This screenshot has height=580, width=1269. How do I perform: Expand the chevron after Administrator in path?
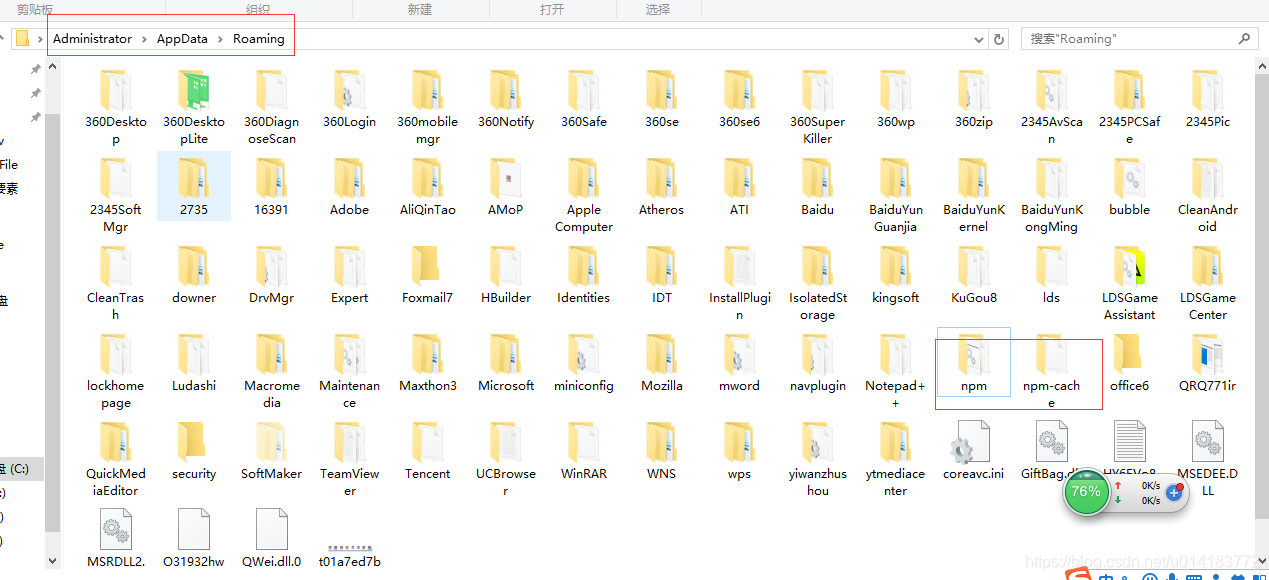point(144,39)
